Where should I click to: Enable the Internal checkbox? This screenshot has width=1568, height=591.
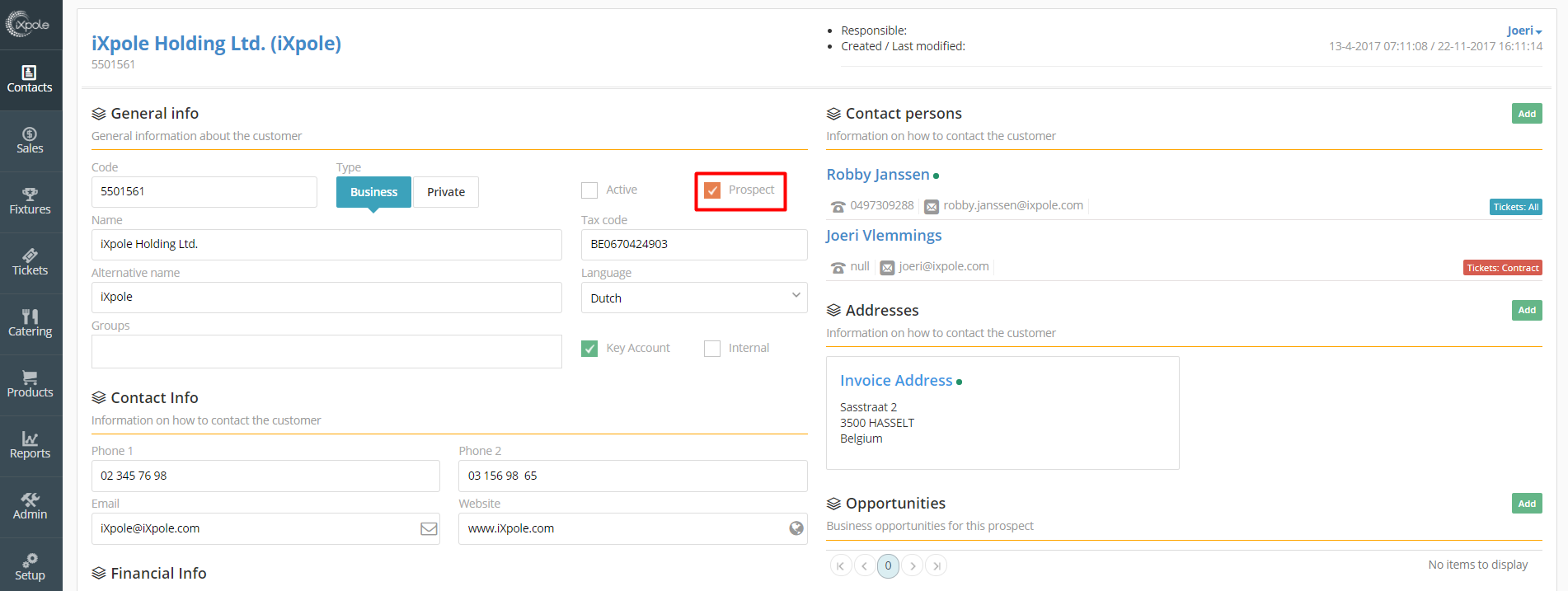point(712,349)
